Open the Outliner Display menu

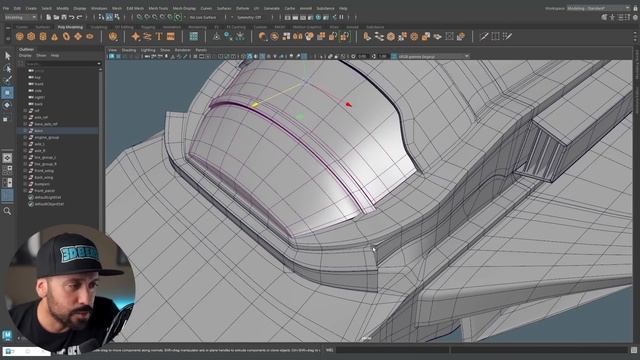pos(25,56)
